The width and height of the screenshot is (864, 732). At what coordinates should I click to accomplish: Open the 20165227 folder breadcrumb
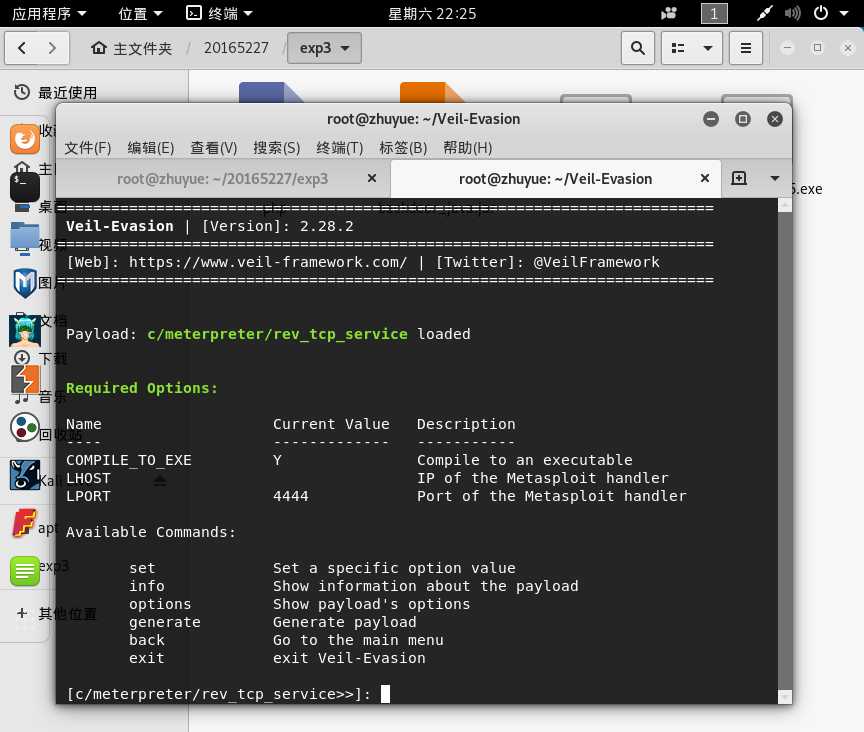coord(236,48)
